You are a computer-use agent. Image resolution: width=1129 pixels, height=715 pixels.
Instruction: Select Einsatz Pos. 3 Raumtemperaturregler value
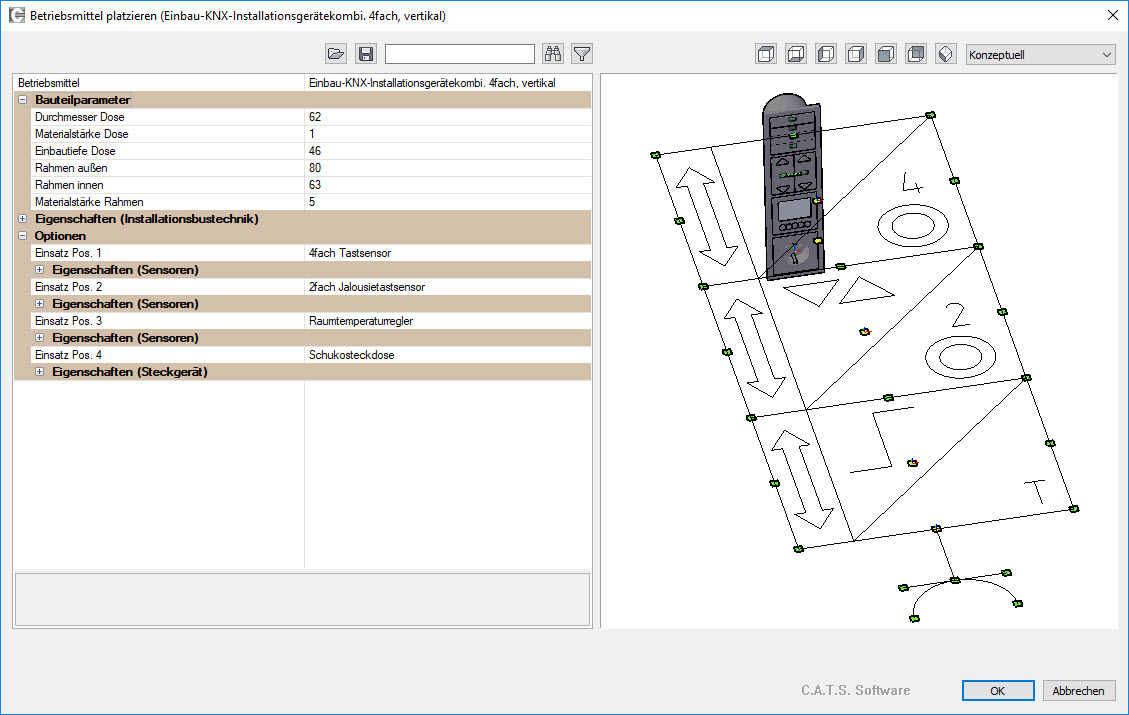click(x=447, y=321)
